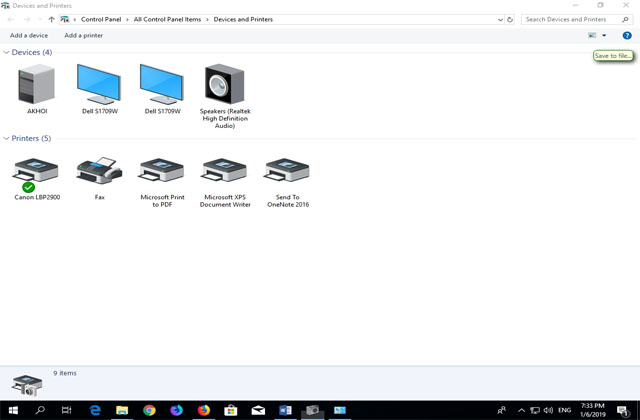
Task: Open the People icon in taskbar
Action: point(502,410)
